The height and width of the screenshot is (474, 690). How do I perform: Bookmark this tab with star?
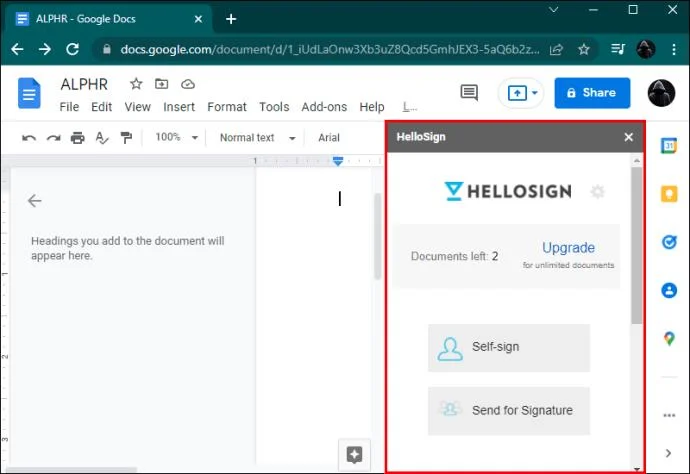(x=584, y=49)
